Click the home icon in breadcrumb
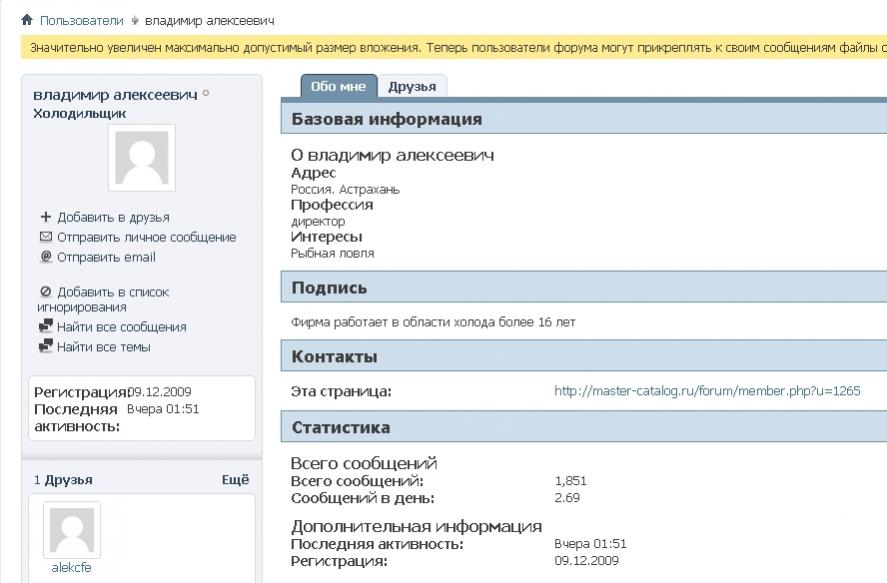887x583 pixels. click(27, 20)
